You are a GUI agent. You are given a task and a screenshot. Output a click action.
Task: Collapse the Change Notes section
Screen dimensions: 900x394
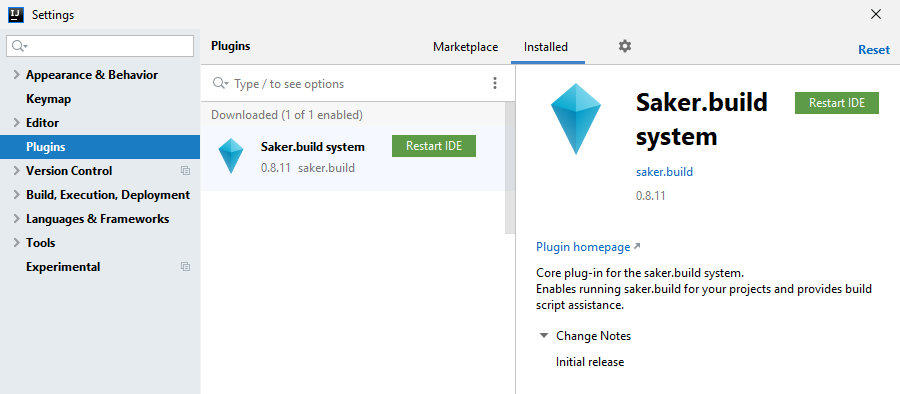pos(544,336)
